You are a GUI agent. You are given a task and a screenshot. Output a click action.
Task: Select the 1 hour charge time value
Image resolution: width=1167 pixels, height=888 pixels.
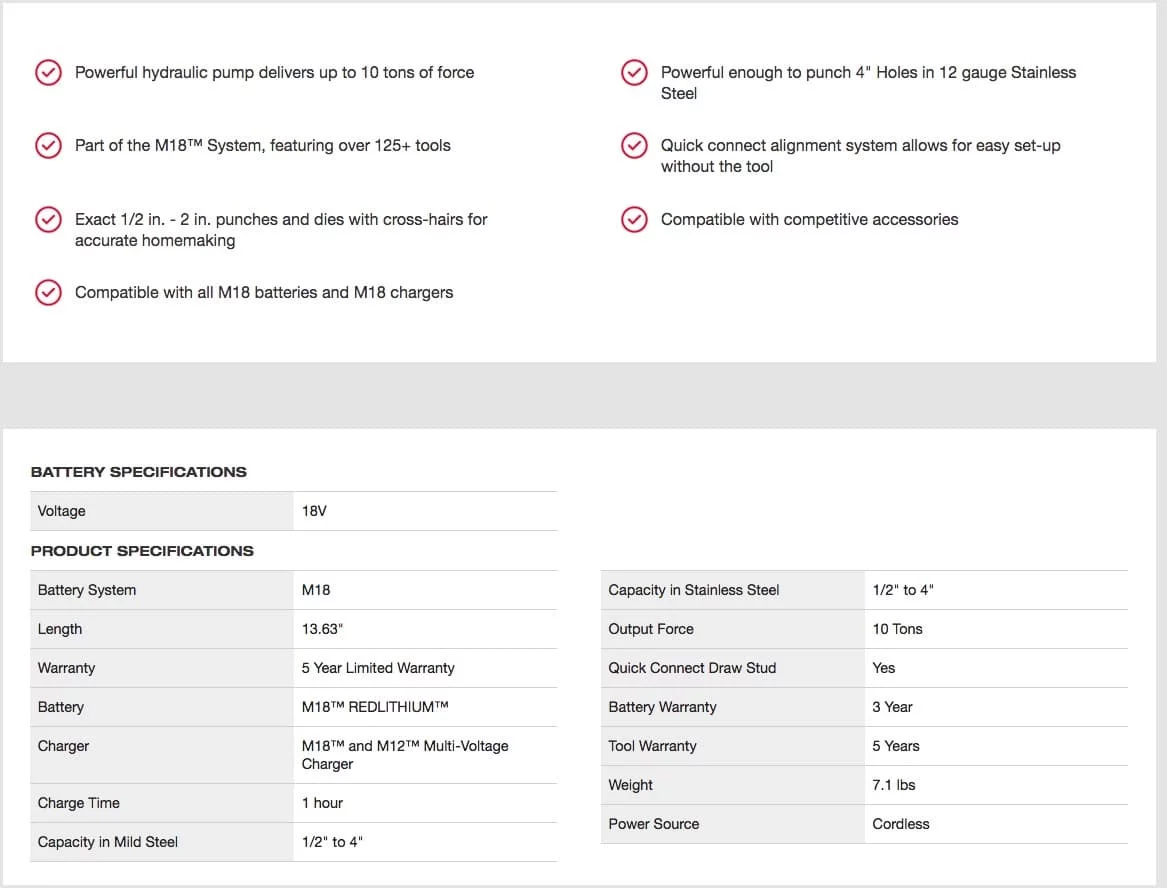(322, 802)
